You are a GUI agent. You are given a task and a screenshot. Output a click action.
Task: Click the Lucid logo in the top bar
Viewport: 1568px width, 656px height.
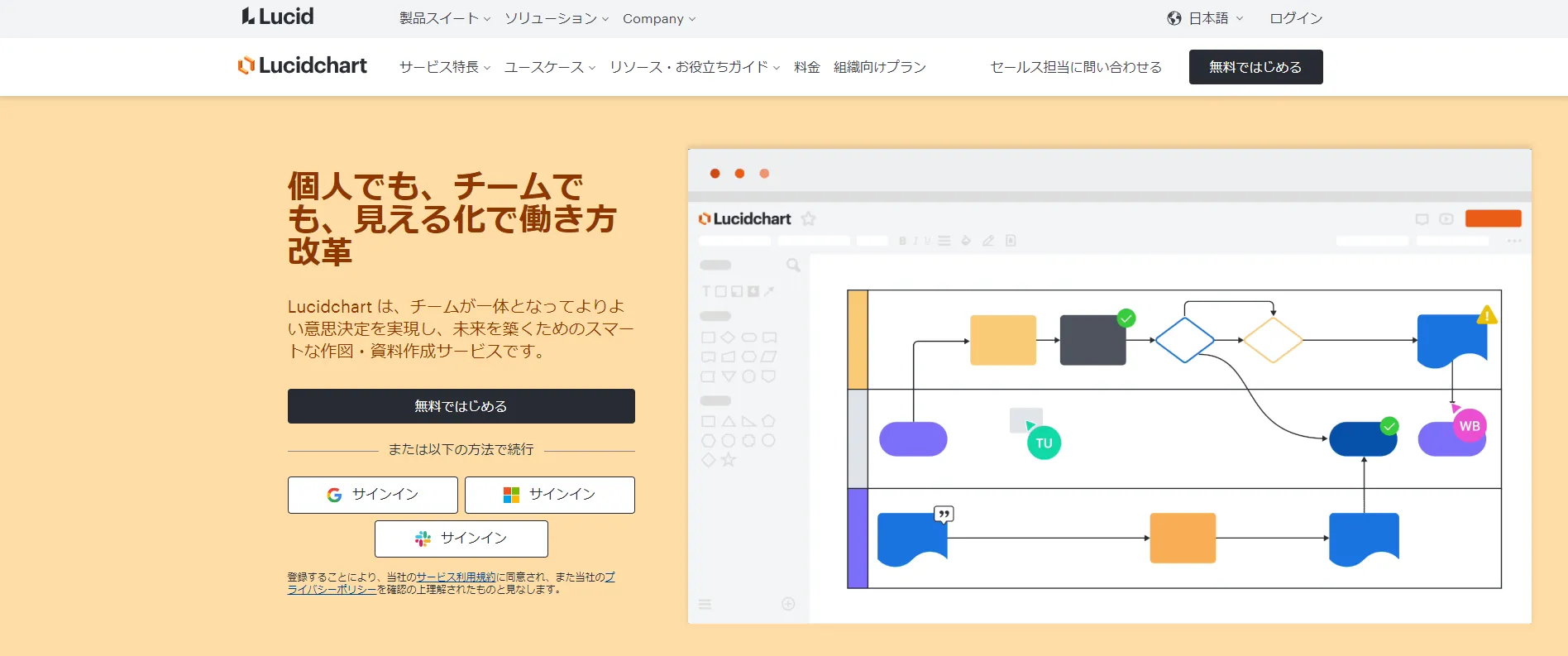tap(278, 17)
